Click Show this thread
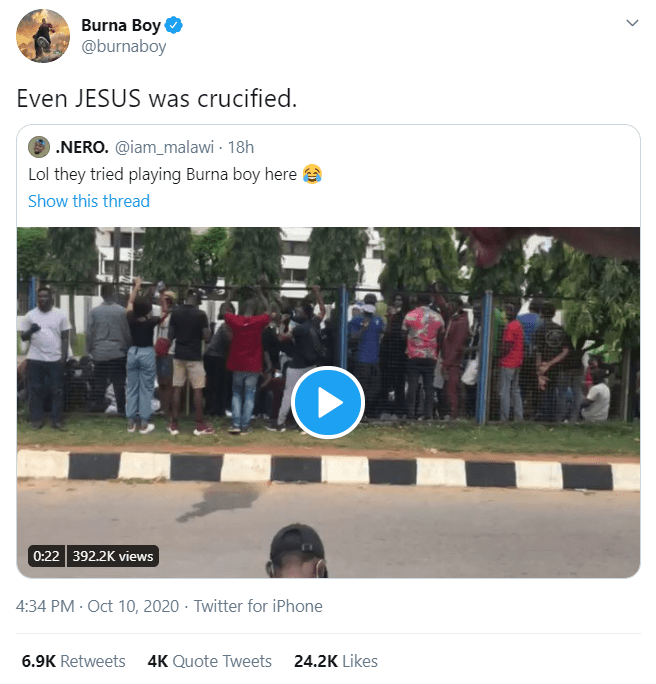The height and width of the screenshot is (684, 656). tap(89, 201)
